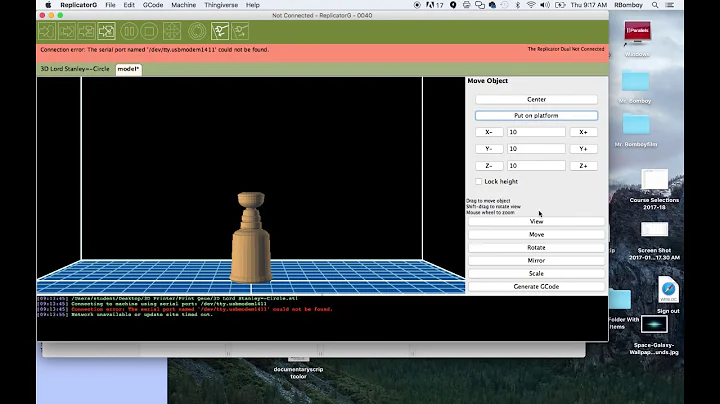
Task: Open the File menu
Action: pyautogui.click(x=110, y=5)
